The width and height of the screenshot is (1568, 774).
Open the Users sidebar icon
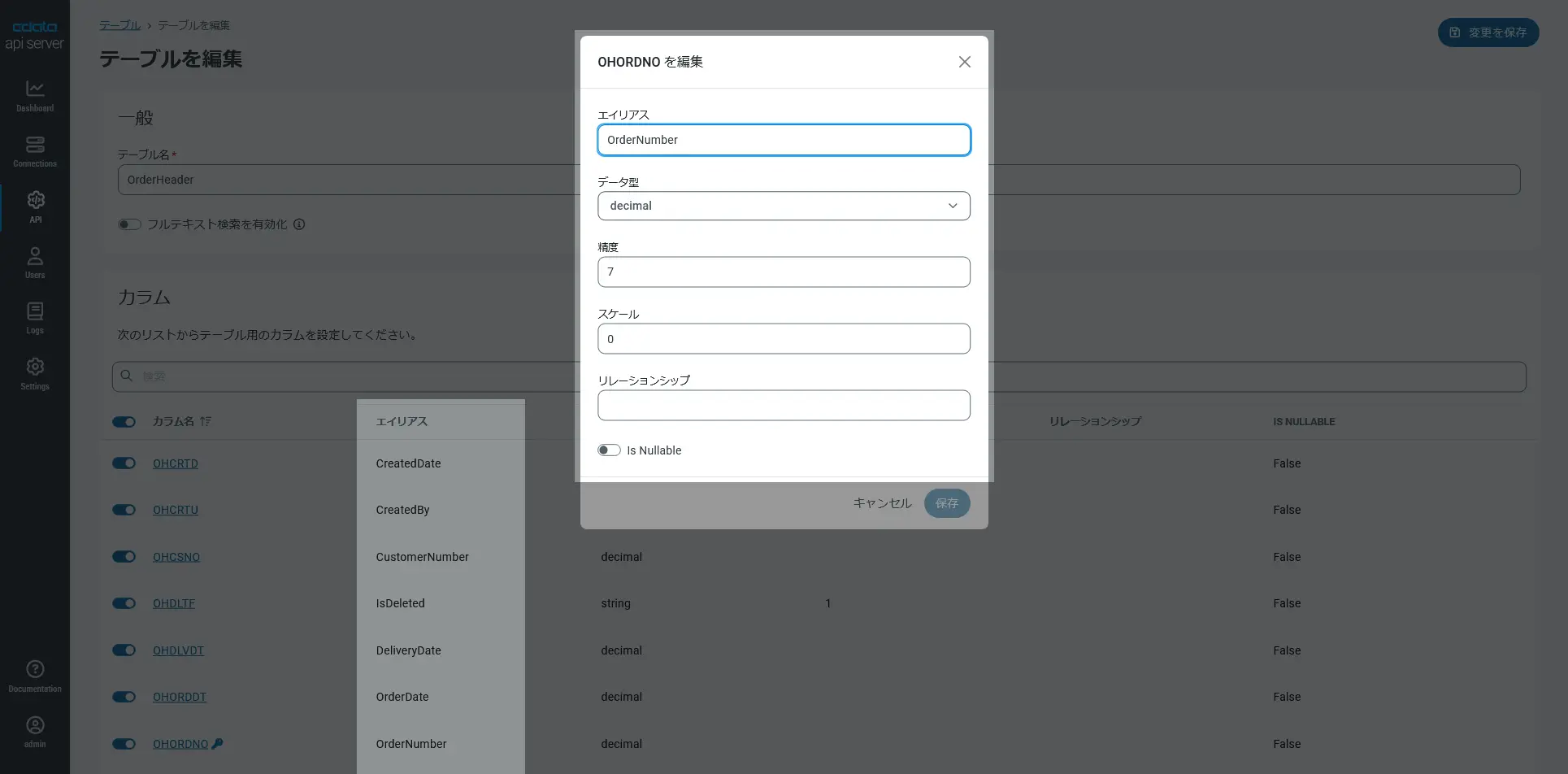tap(35, 256)
